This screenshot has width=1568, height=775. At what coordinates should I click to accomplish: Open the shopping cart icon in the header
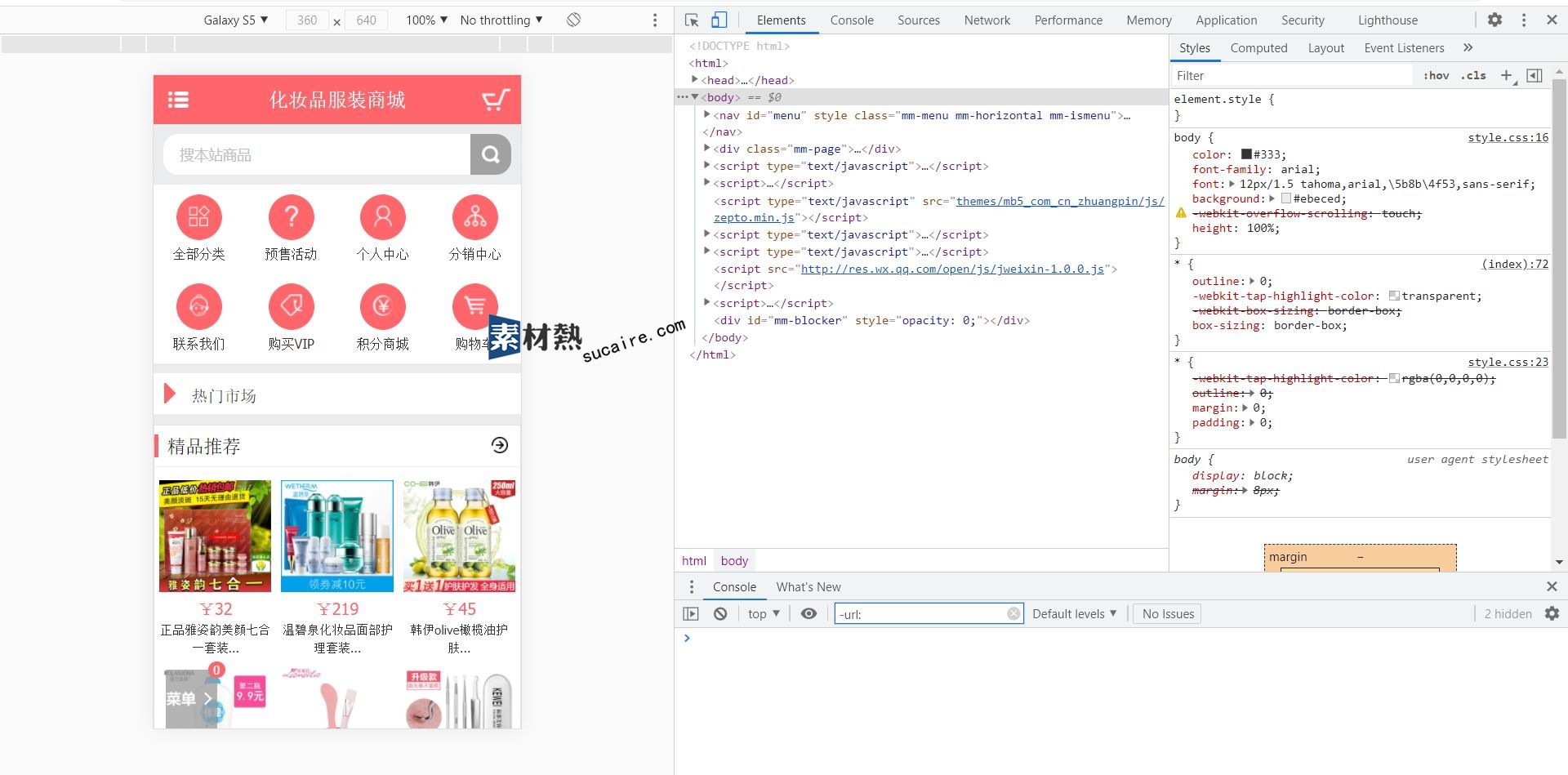pyautogui.click(x=496, y=100)
